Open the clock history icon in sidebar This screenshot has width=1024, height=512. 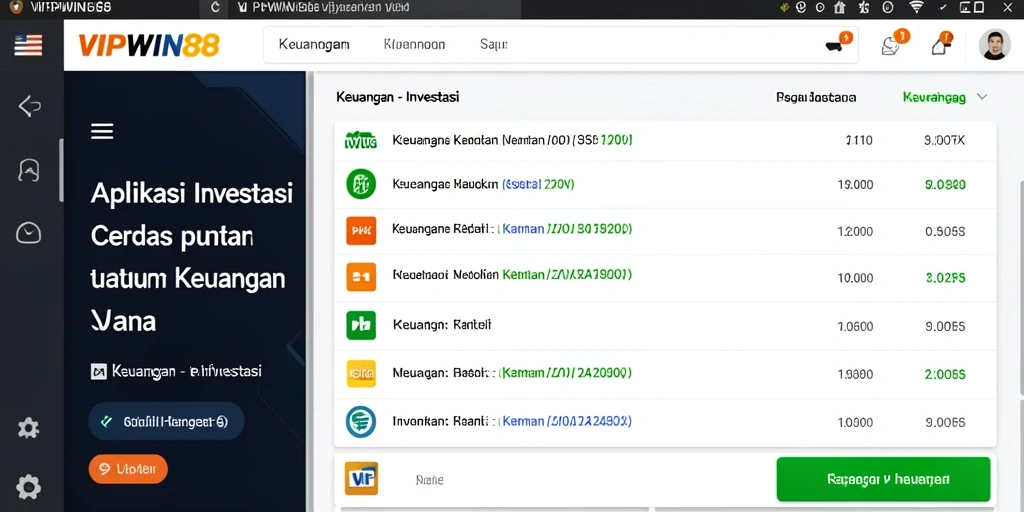[x=29, y=233]
